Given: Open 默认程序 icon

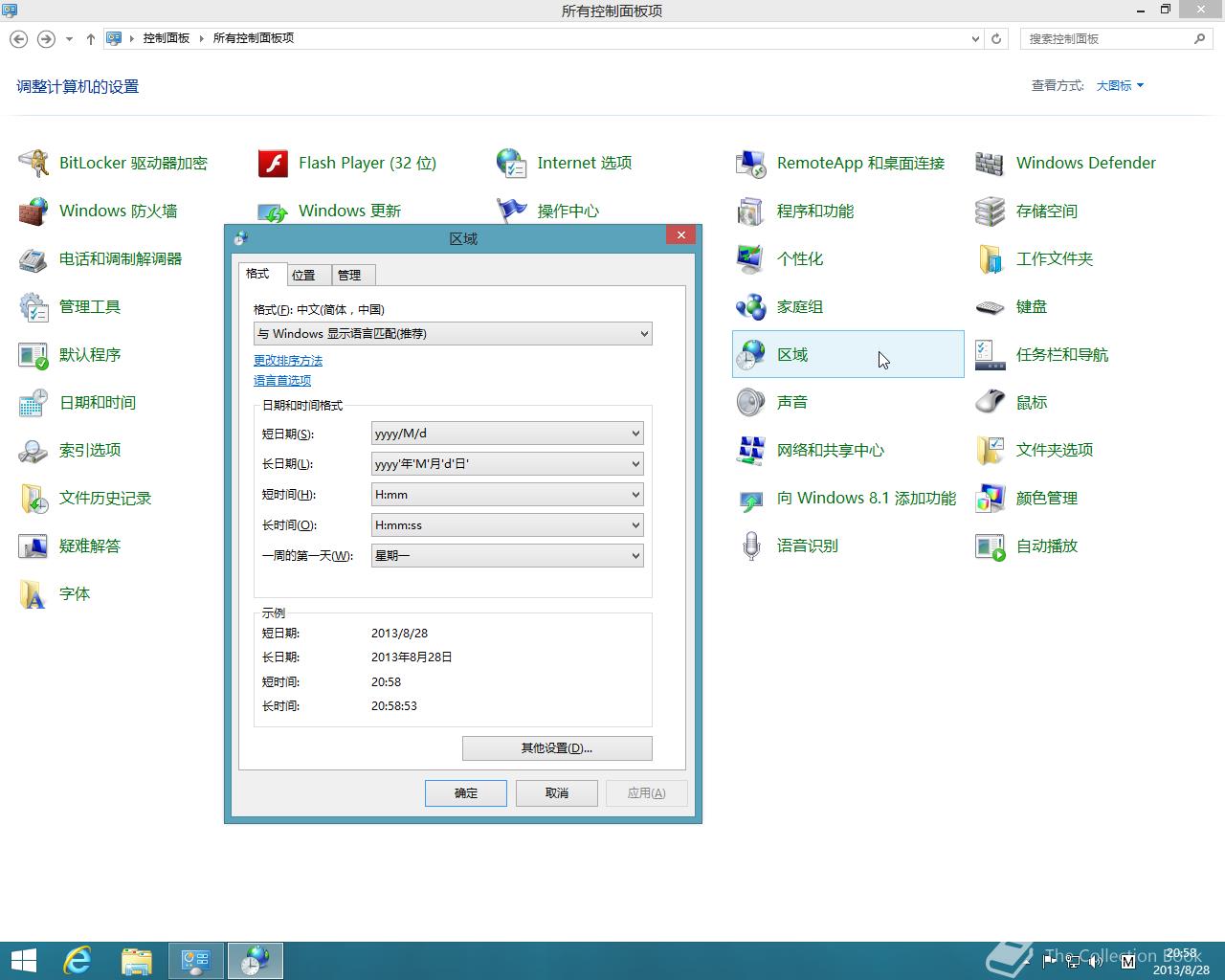Looking at the screenshot, I should [x=33, y=355].
